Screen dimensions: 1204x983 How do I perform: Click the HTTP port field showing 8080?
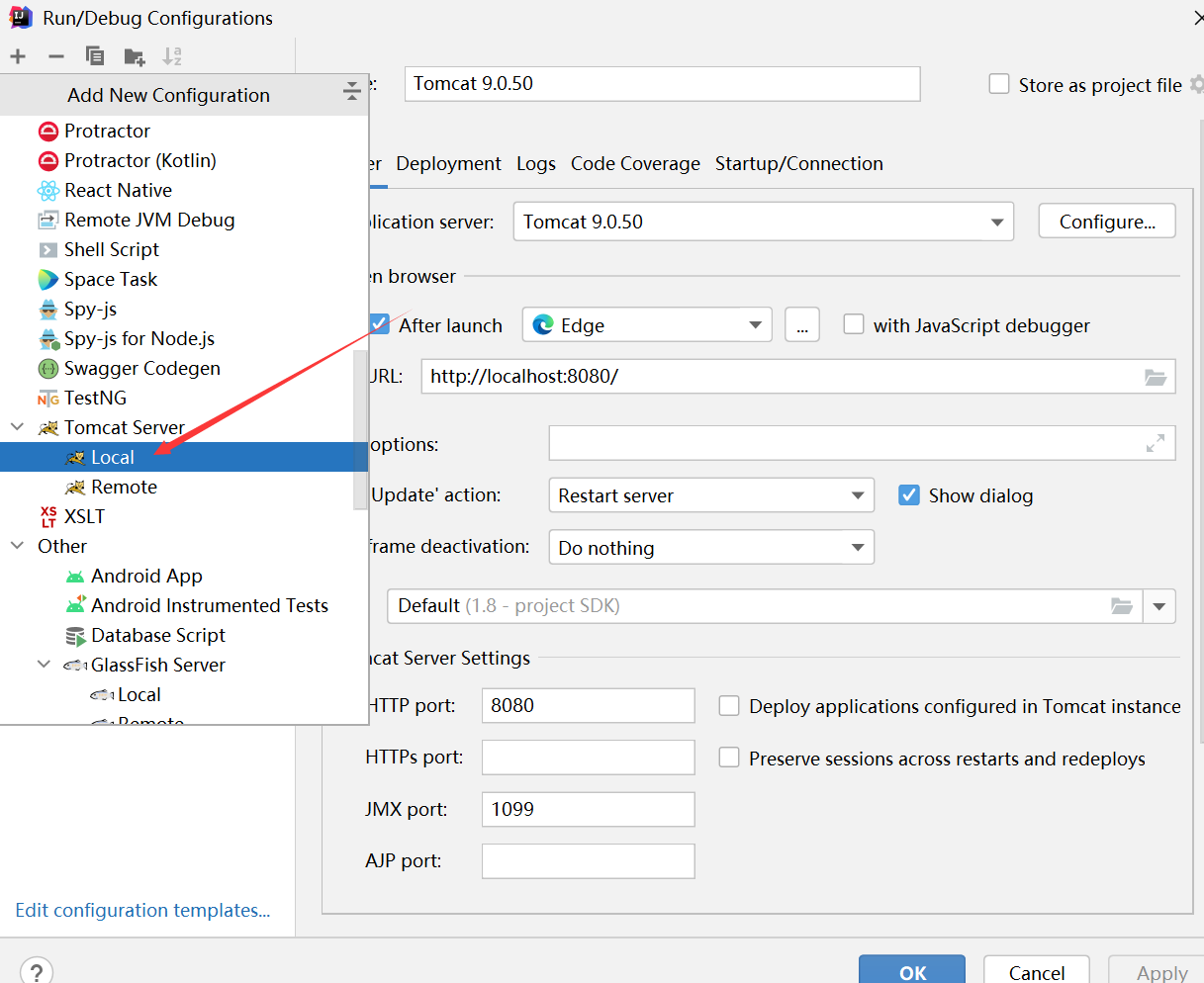click(588, 705)
